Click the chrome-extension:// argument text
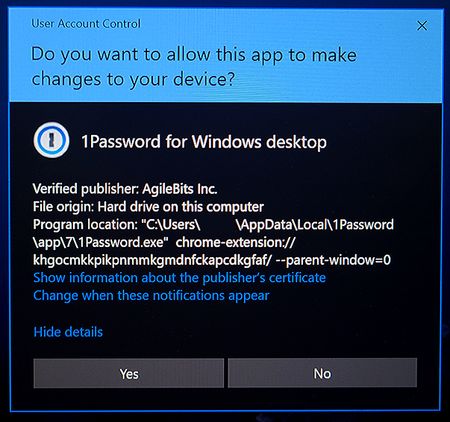Screen dimensions: 450x422 (235, 242)
